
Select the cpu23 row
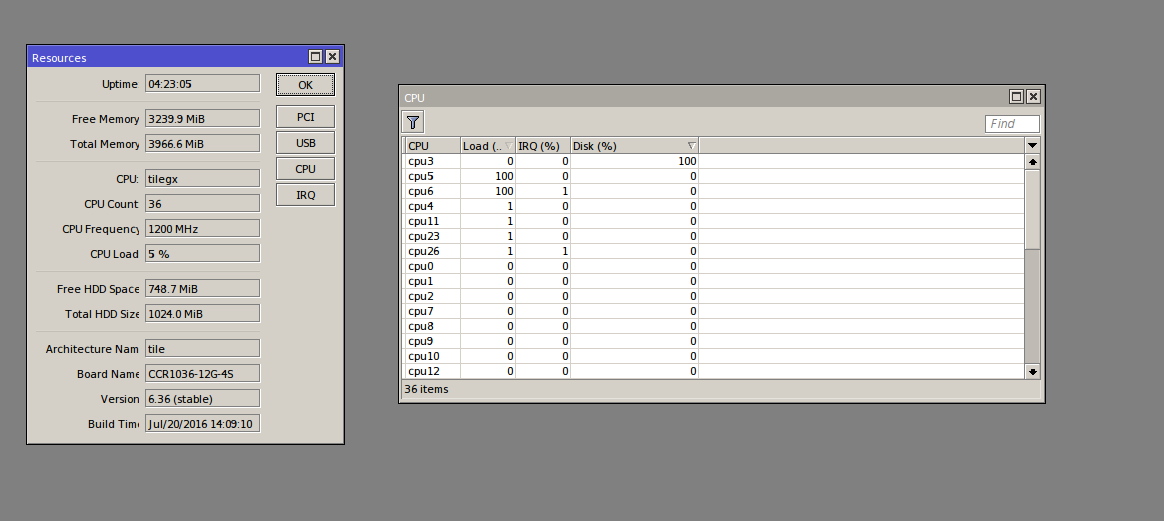click(714, 236)
